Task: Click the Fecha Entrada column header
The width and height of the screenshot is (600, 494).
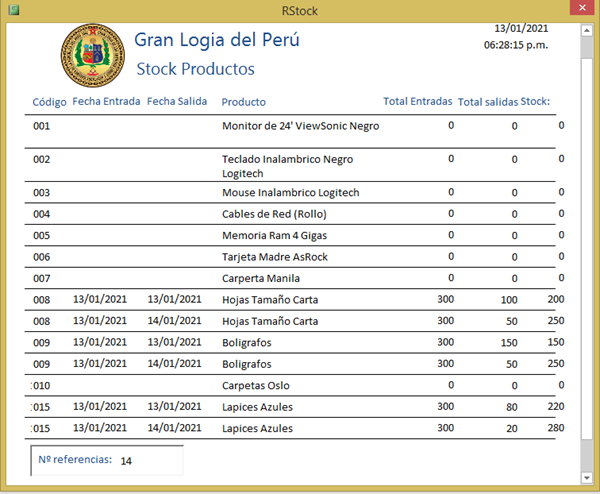Action: 106,101
